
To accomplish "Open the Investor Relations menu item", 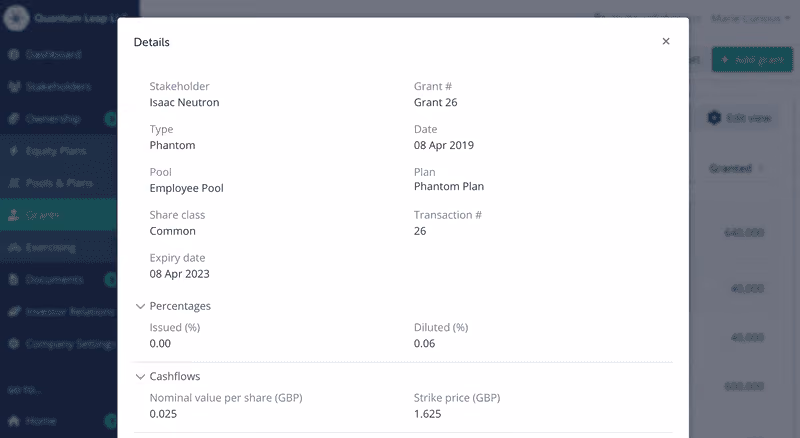I will tap(59, 311).
